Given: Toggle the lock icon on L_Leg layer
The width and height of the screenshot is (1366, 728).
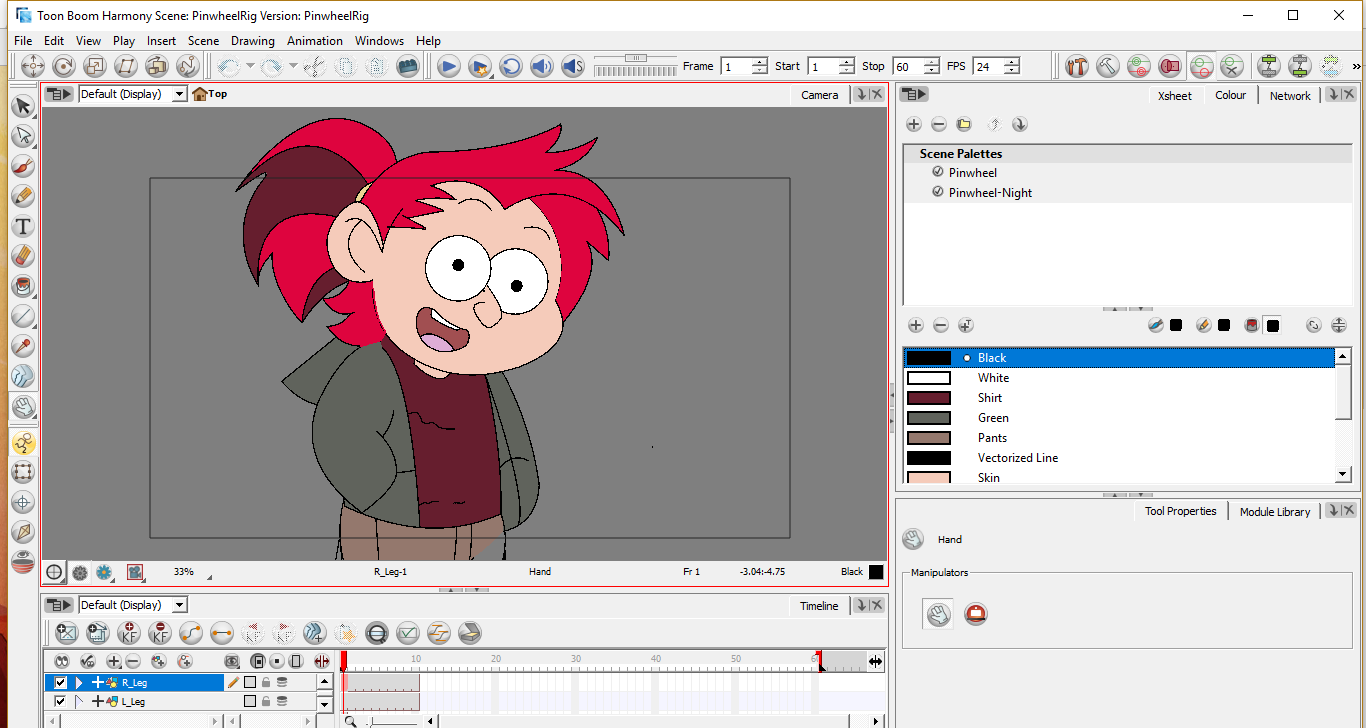Looking at the screenshot, I should pyautogui.click(x=266, y=701).
